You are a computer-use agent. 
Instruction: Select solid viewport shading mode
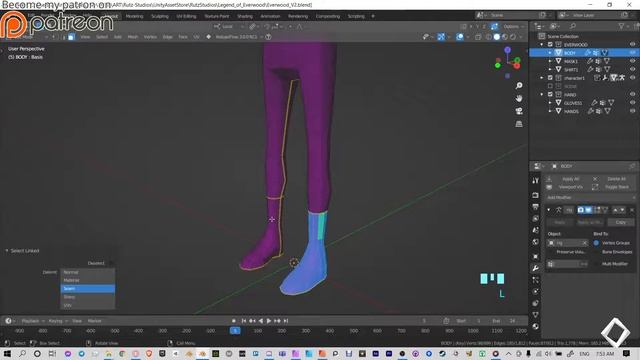pyautogui.click(x=497, y=37)
